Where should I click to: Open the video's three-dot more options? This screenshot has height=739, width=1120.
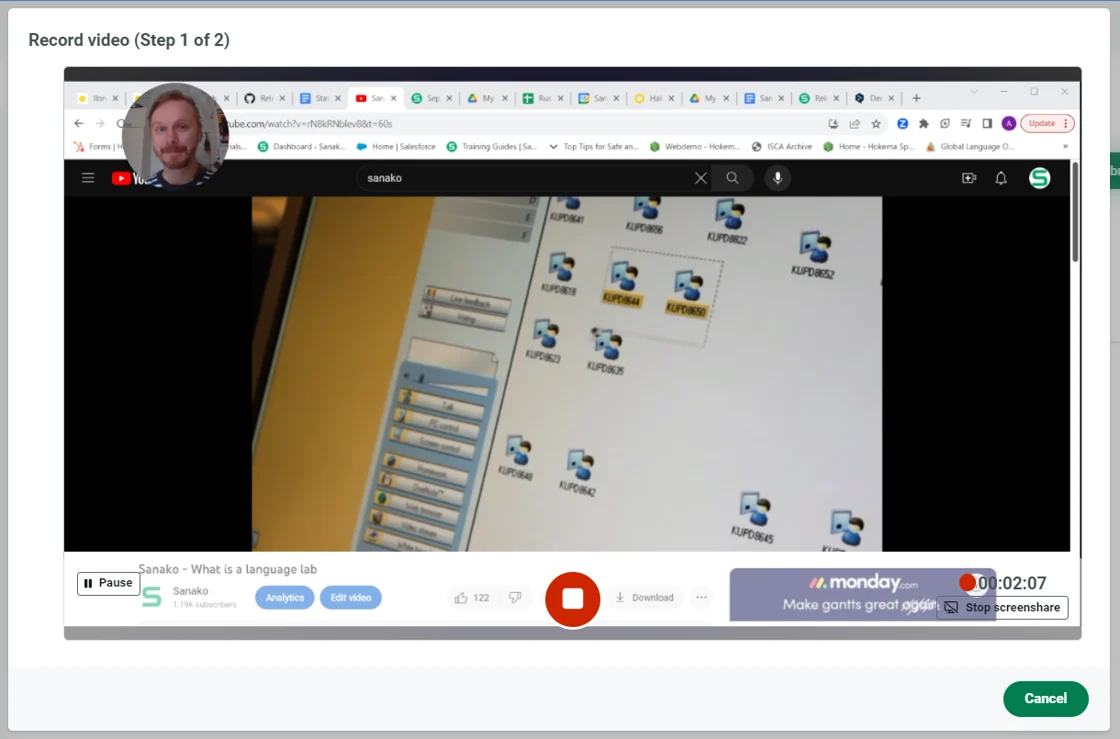point(701,598)
